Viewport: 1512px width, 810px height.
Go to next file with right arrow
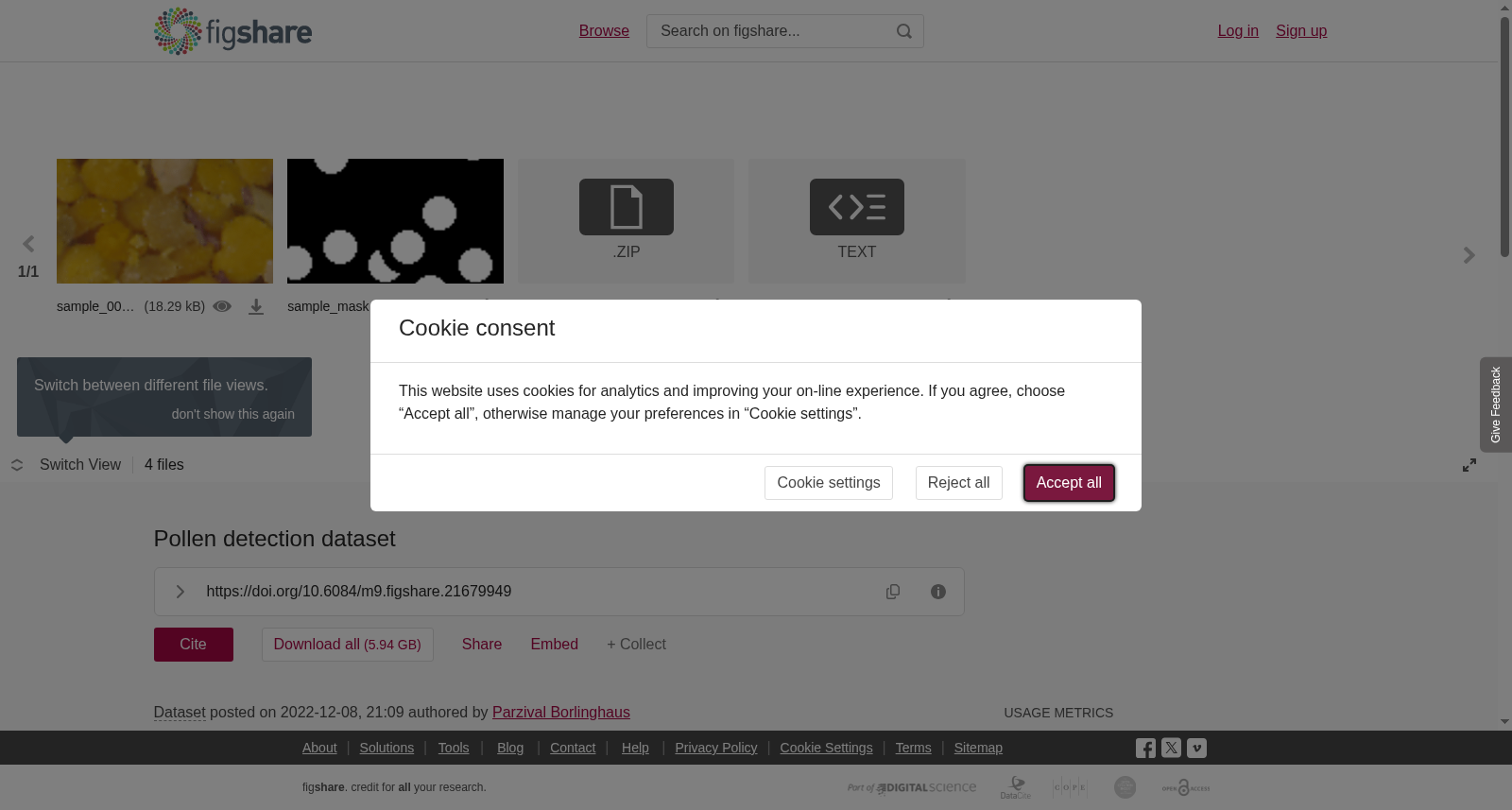pos(1469,255)
